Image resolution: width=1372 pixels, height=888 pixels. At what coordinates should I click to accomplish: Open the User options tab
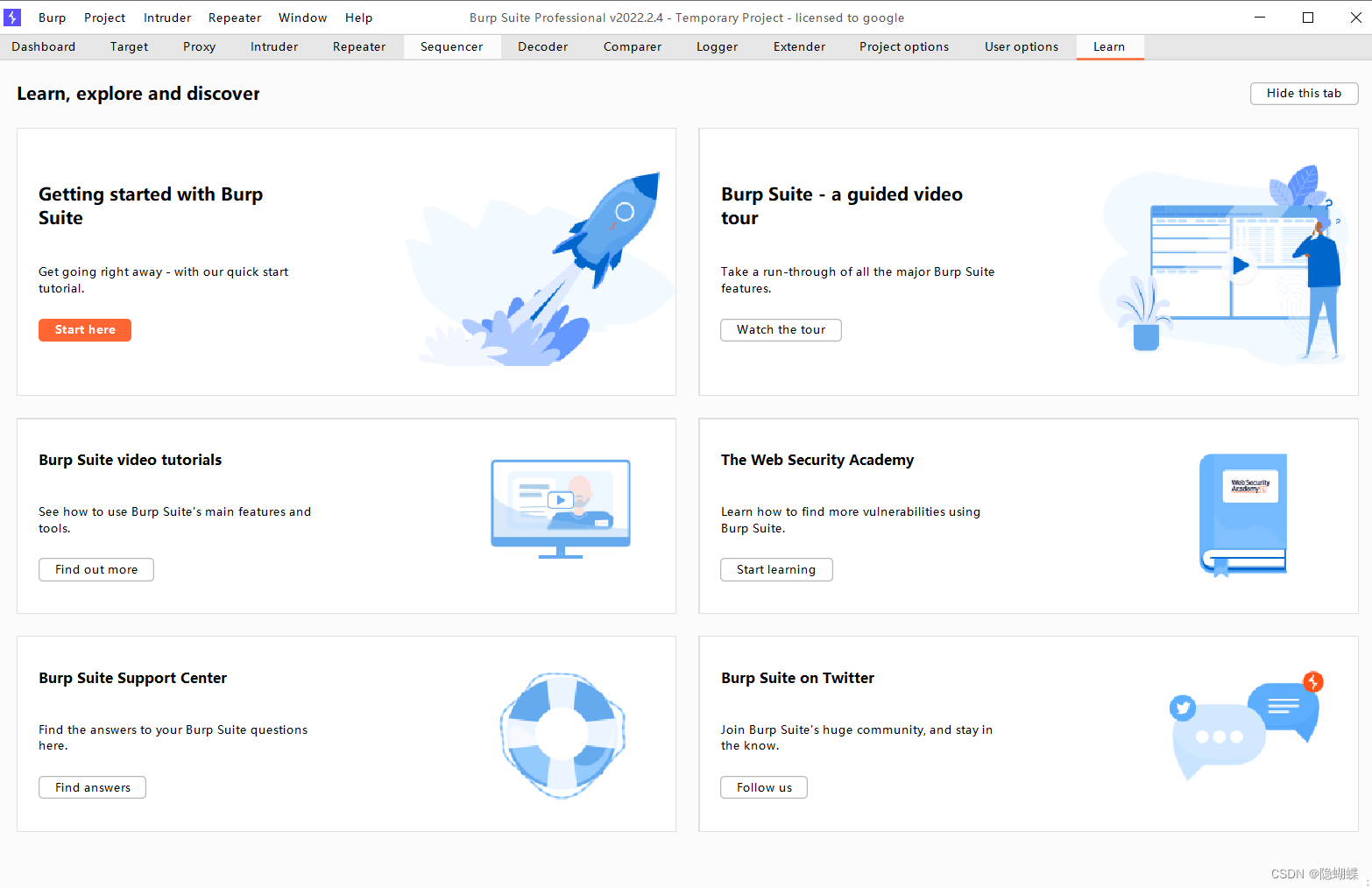[1022, 47]
